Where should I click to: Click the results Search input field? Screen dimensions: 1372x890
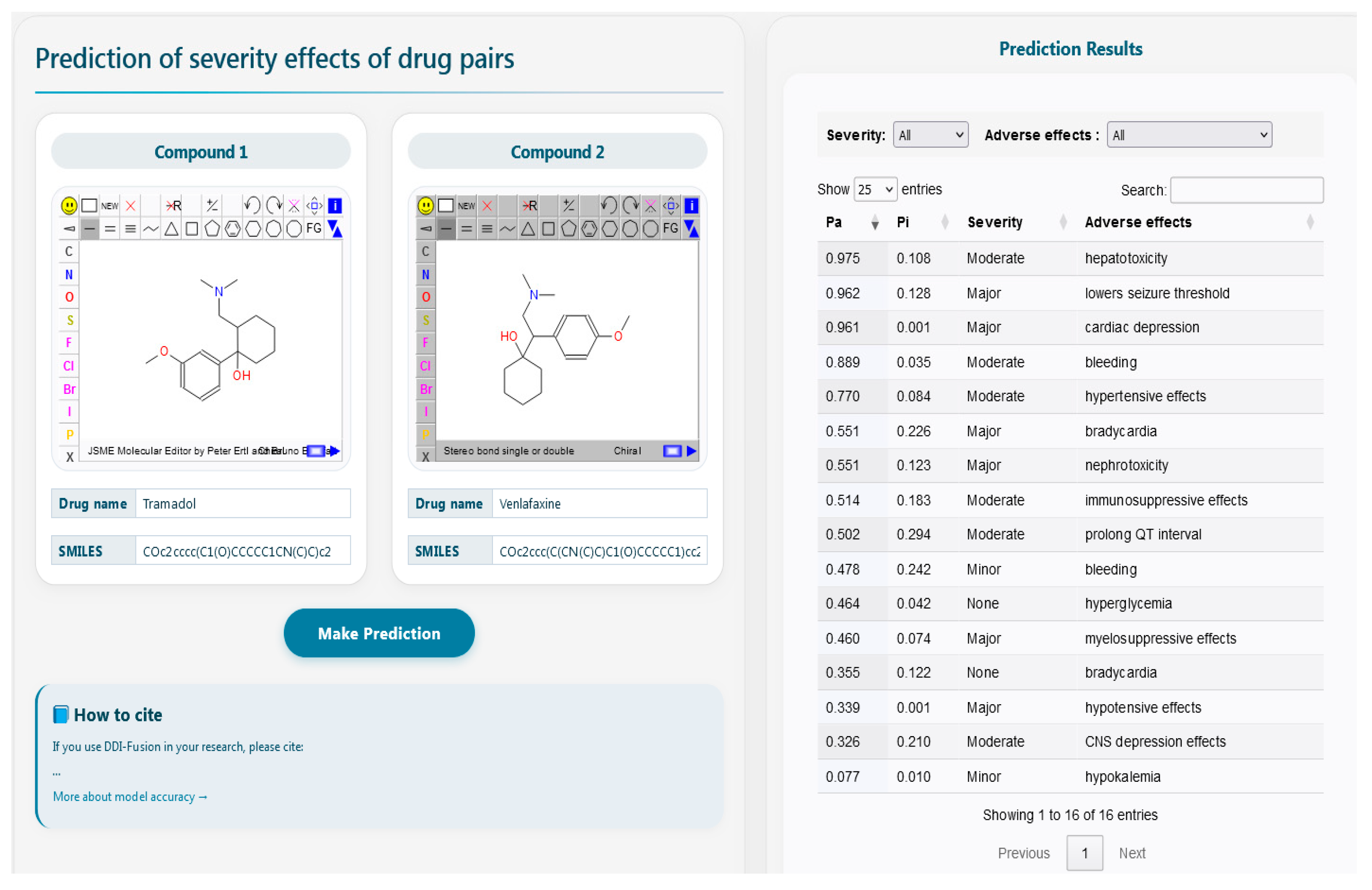[x=1247, y=190]
